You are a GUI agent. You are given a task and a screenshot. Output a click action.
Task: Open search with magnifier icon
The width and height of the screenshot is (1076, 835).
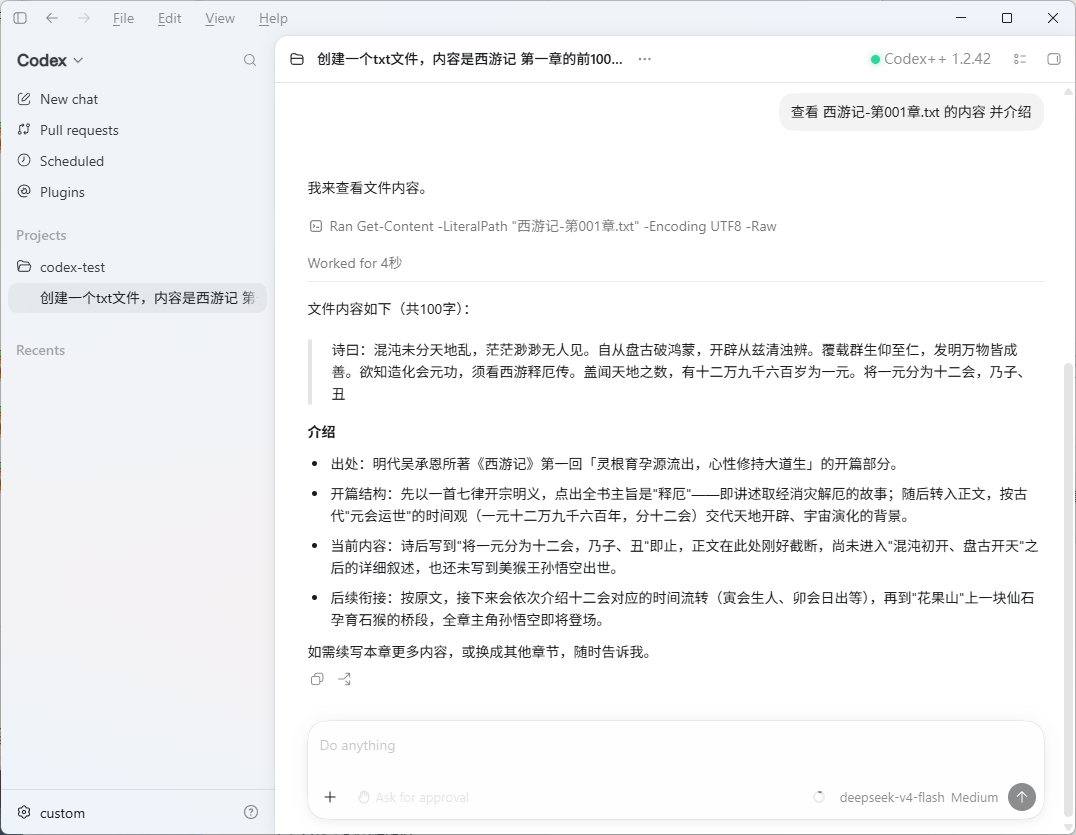(x=250, y=60)
